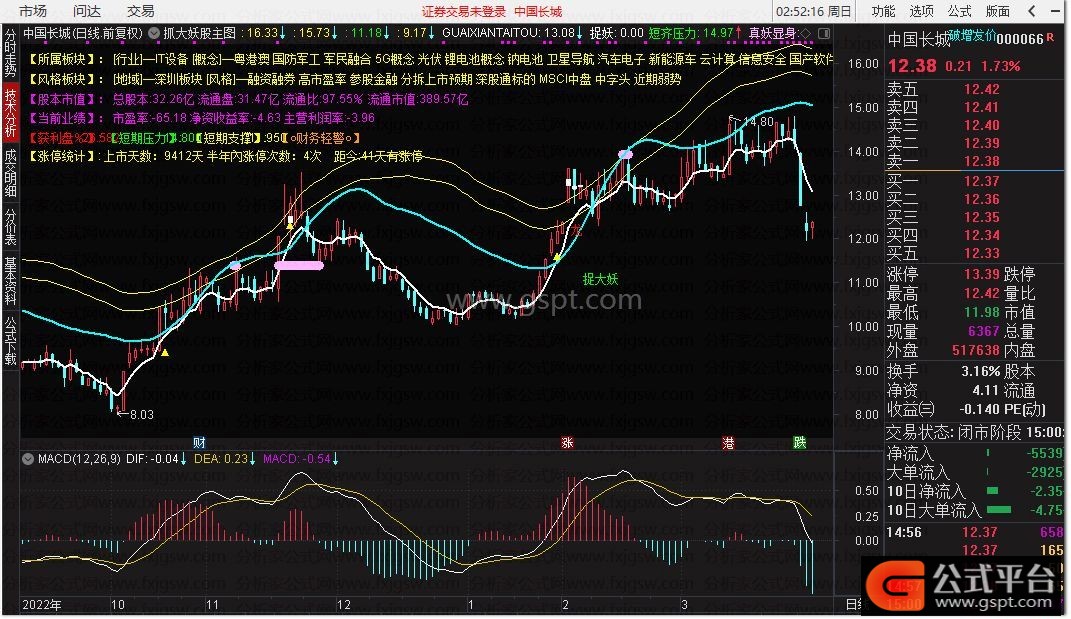Viewport: 1071px width, 619px height.
Task: Select the 成交明细 sidebar tab
Action: point(10,173)
